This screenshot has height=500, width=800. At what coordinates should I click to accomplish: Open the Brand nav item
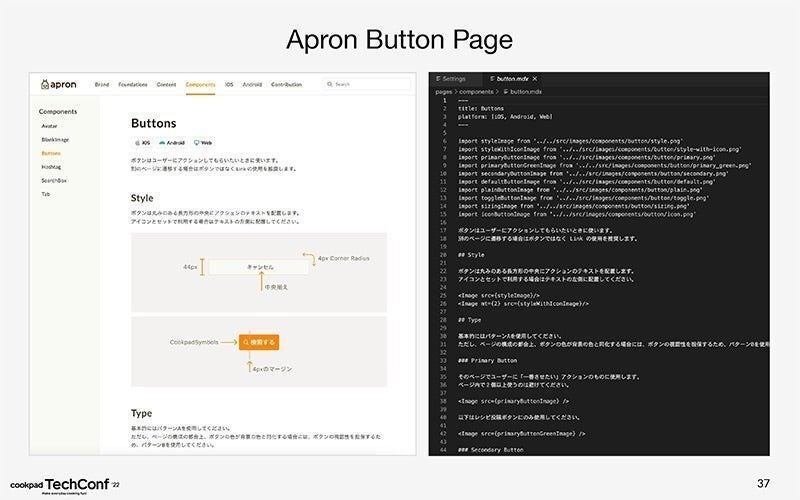[x=102, y=84]
